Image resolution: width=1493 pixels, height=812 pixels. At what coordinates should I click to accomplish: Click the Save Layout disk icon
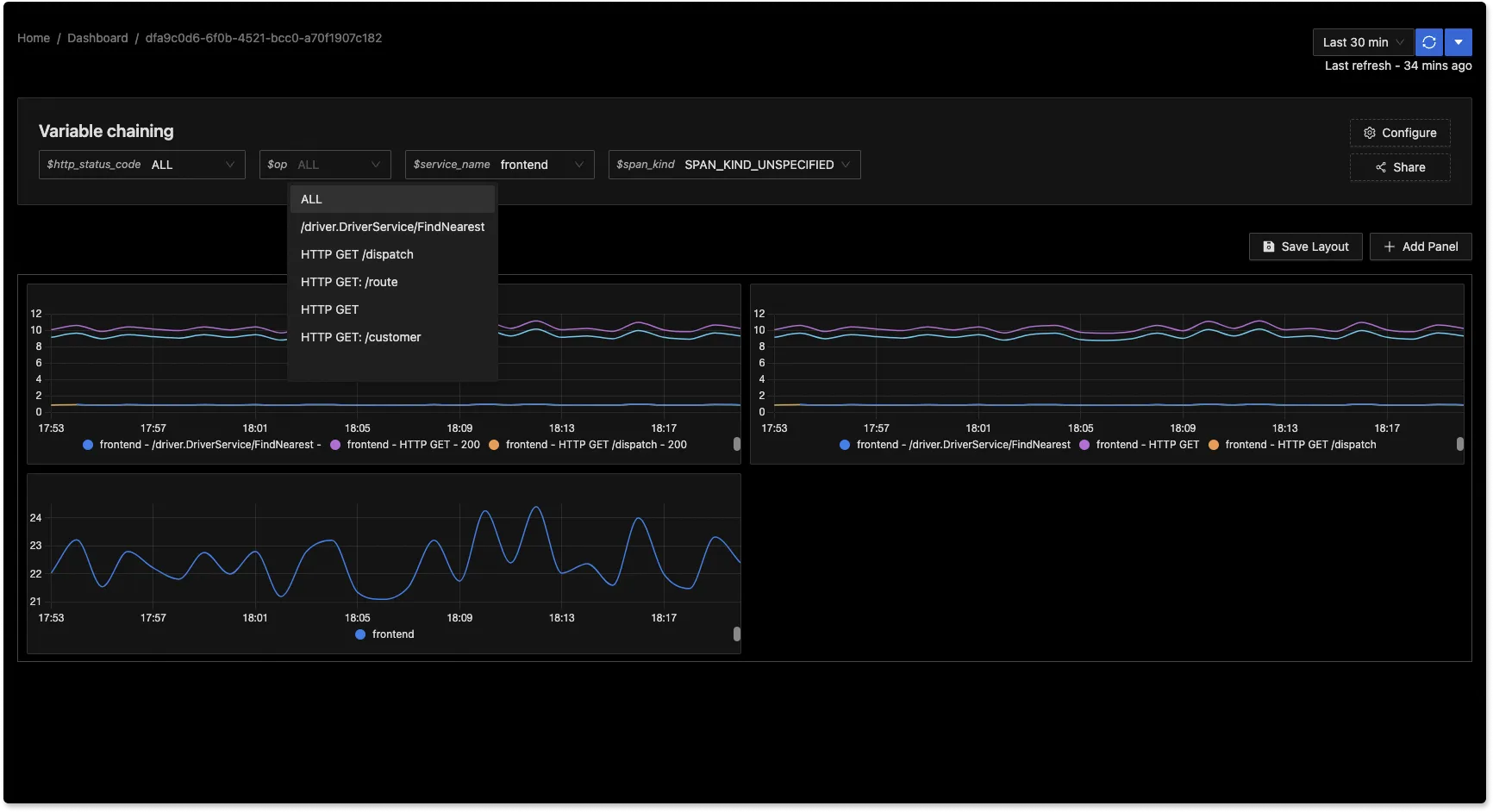tap(1268, 247)
